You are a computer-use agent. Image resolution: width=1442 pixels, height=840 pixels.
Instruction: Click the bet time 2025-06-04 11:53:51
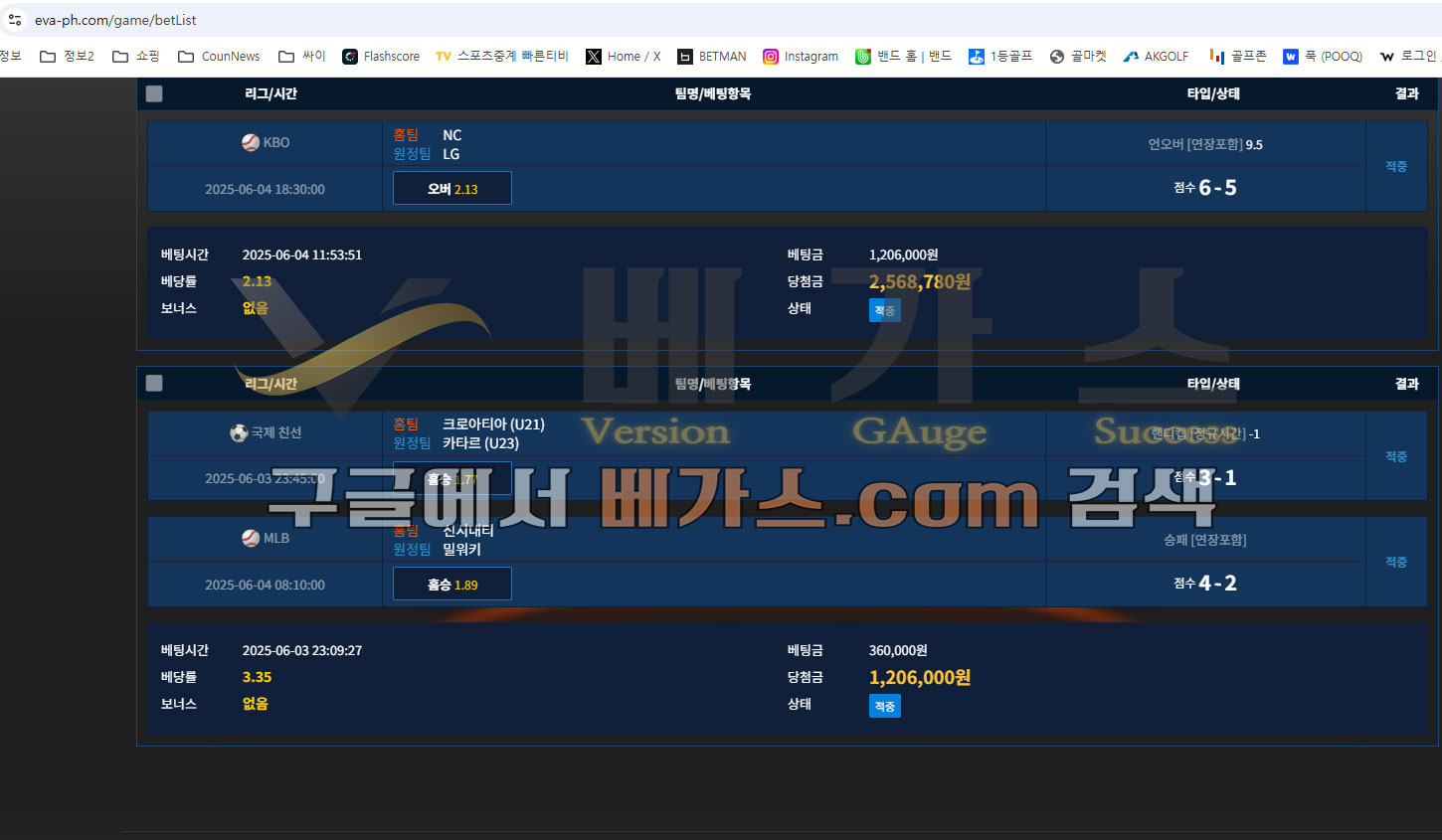pos(302,254)
